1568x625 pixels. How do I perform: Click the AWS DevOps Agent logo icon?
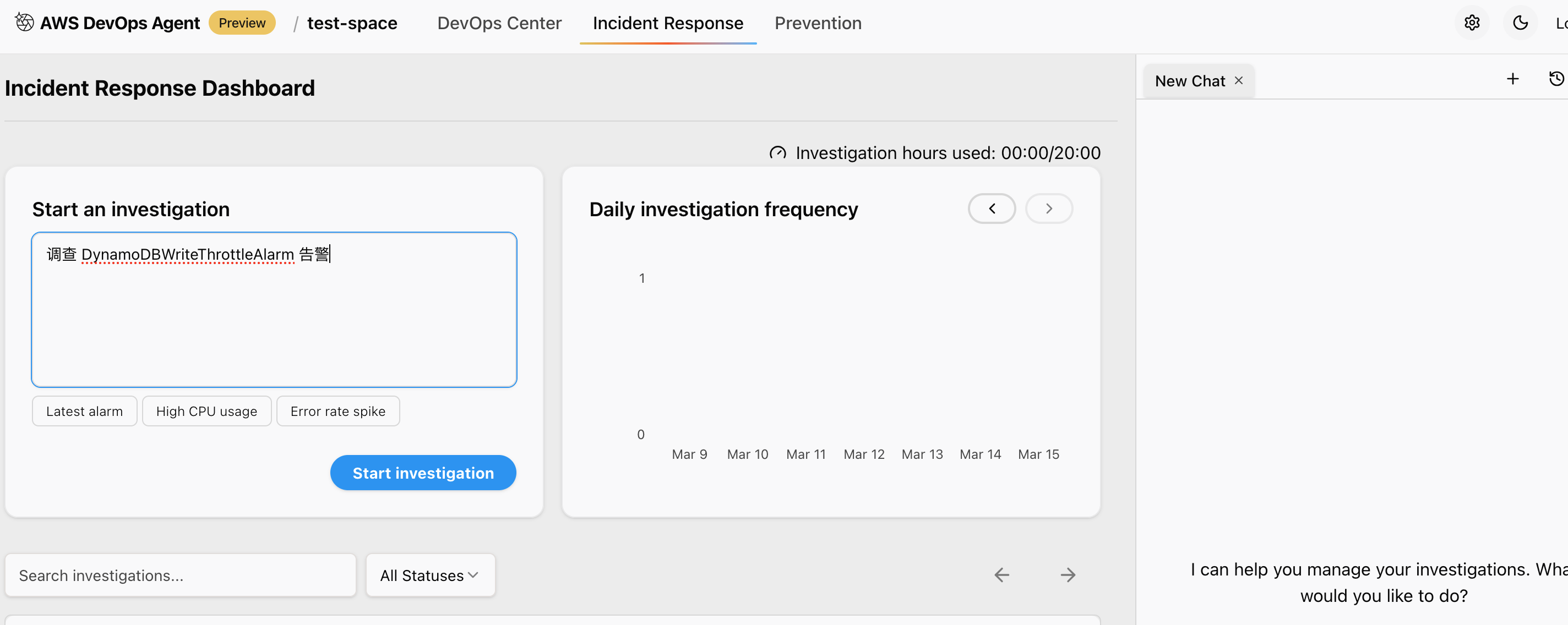click(24, 23)
